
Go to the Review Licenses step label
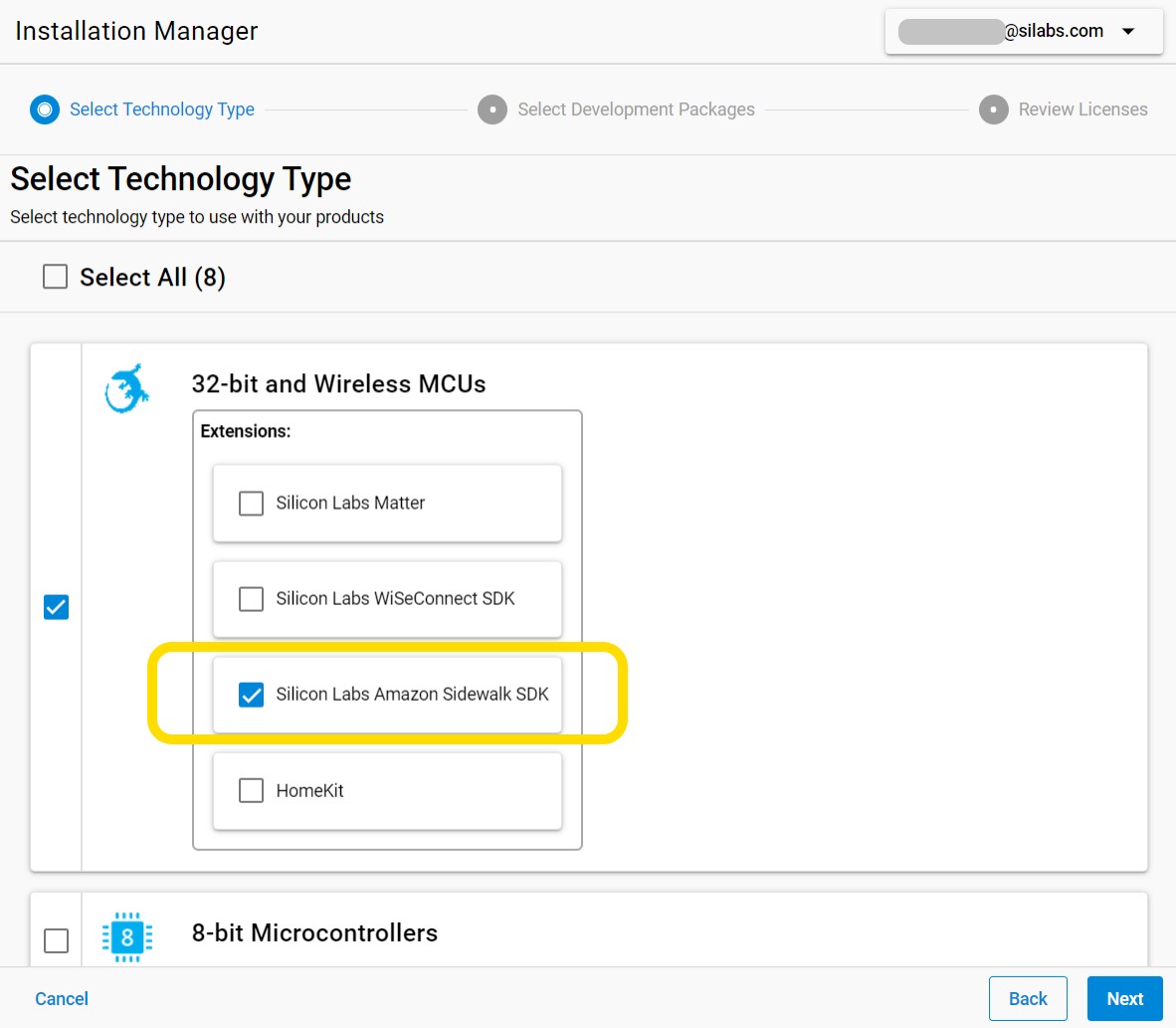(1082, 109)
